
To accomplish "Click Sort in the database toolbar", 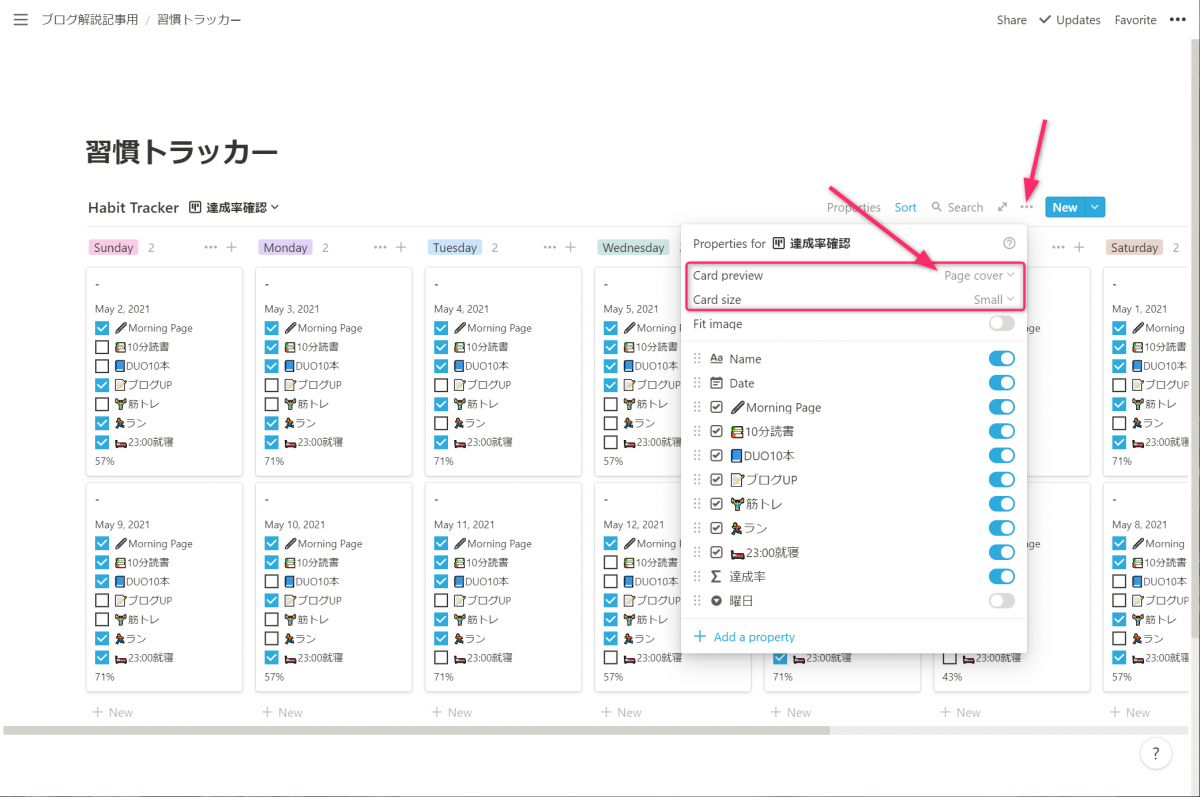I will [905, 207].
